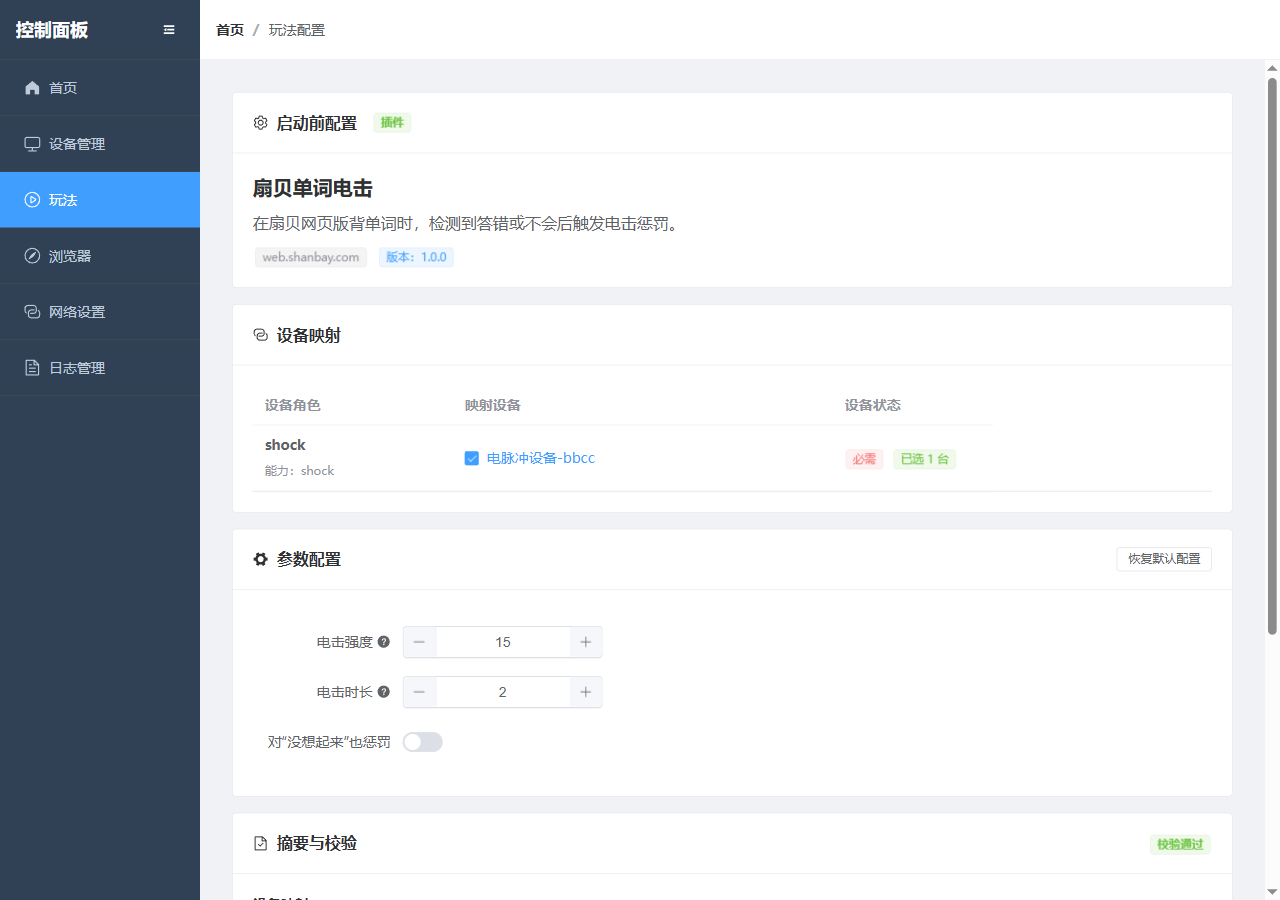This screenshot has height=900, width=1280.
Task: Click the 电击强度 value field showing 15
Action: click(x=503, y=642)
